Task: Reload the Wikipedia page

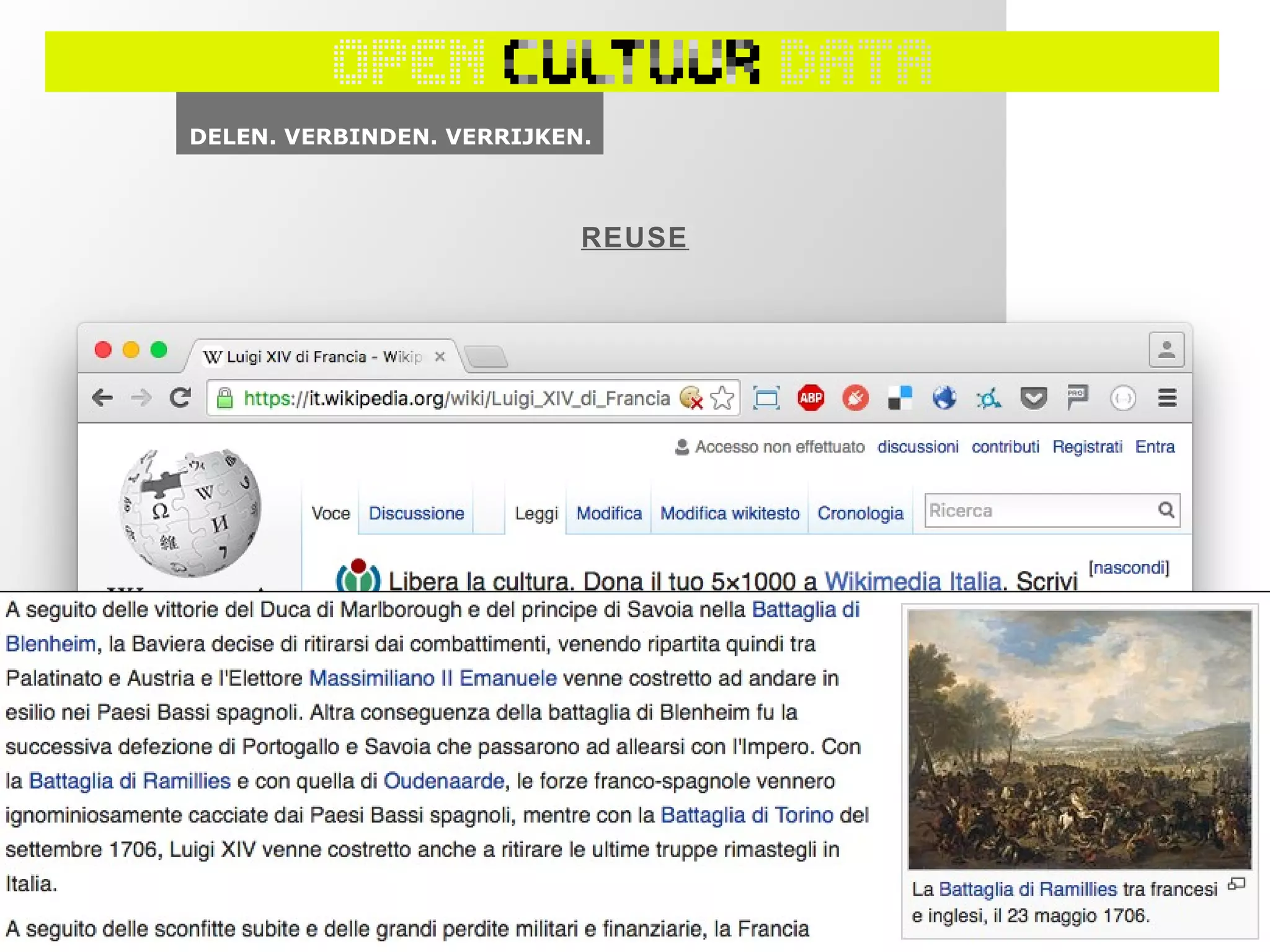Action: coord(180,397)
